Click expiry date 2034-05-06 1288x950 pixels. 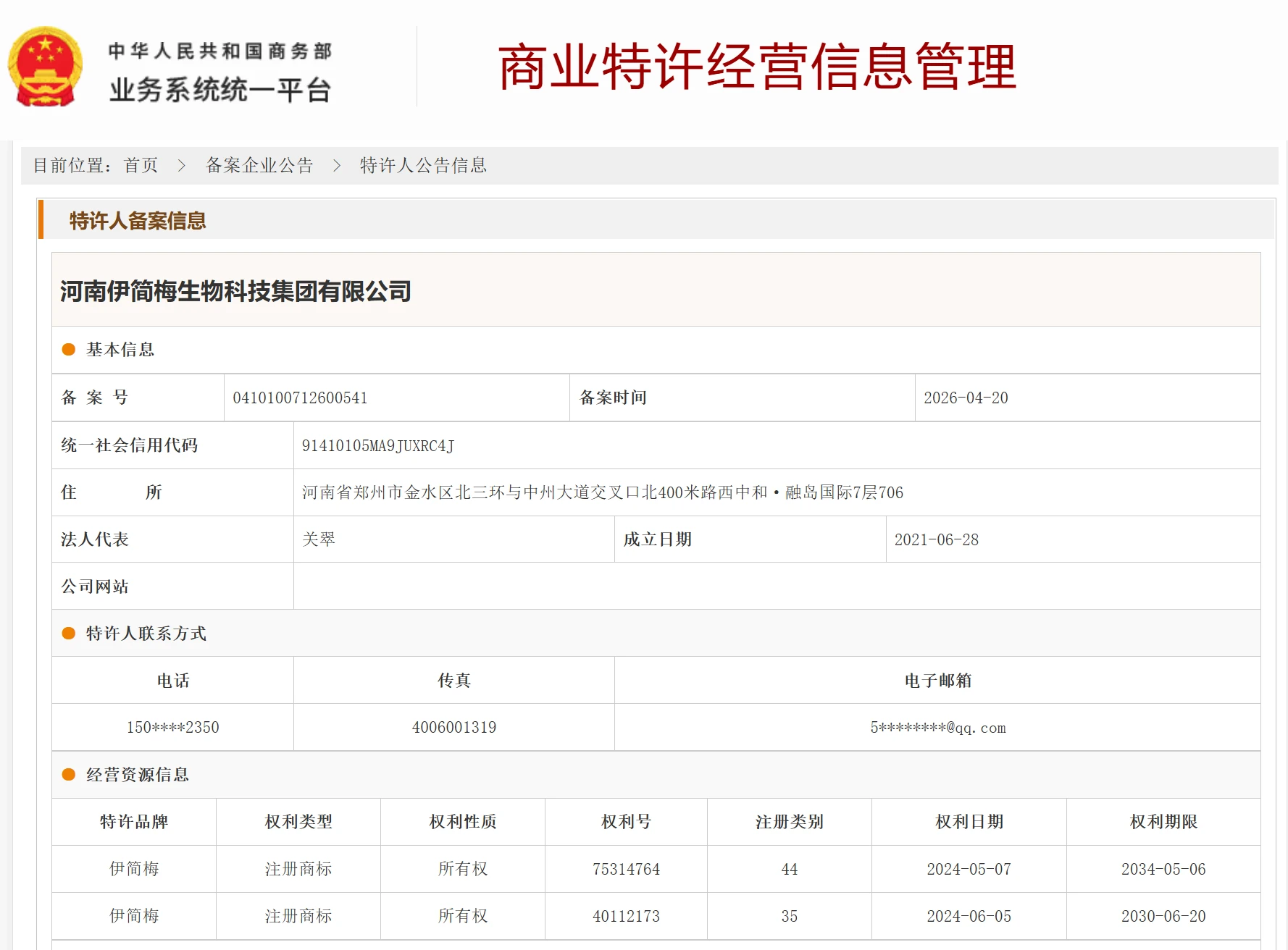[x=1163, y=869]
